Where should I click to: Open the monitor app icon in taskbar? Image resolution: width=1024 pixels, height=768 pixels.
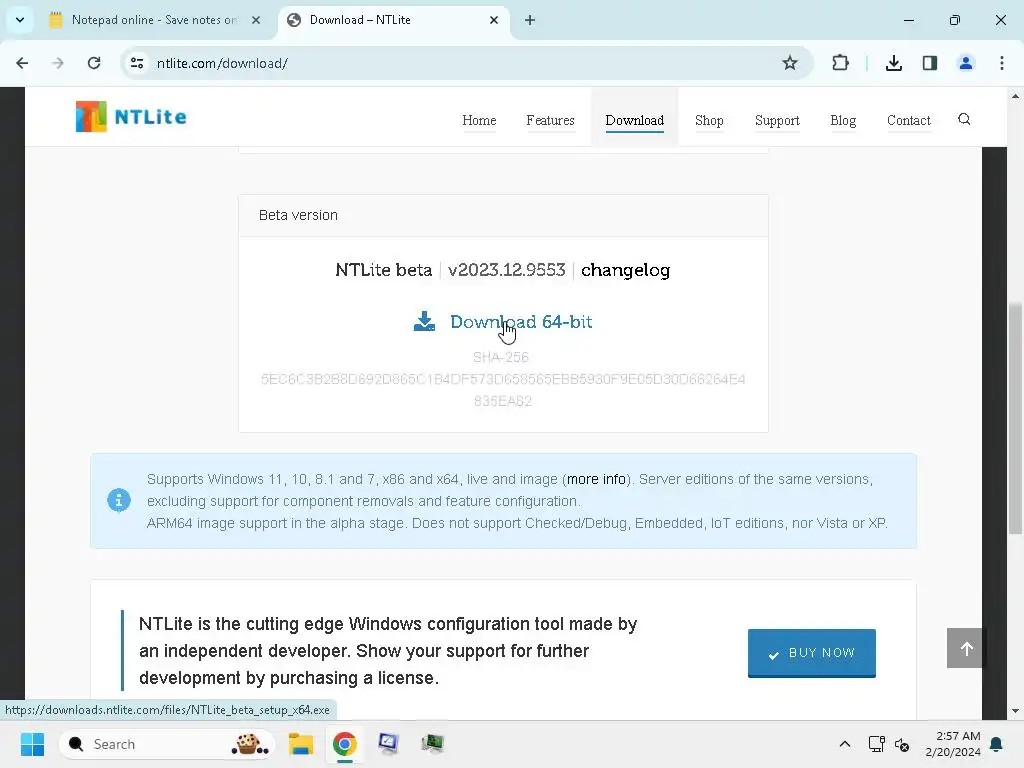point(388,744)
